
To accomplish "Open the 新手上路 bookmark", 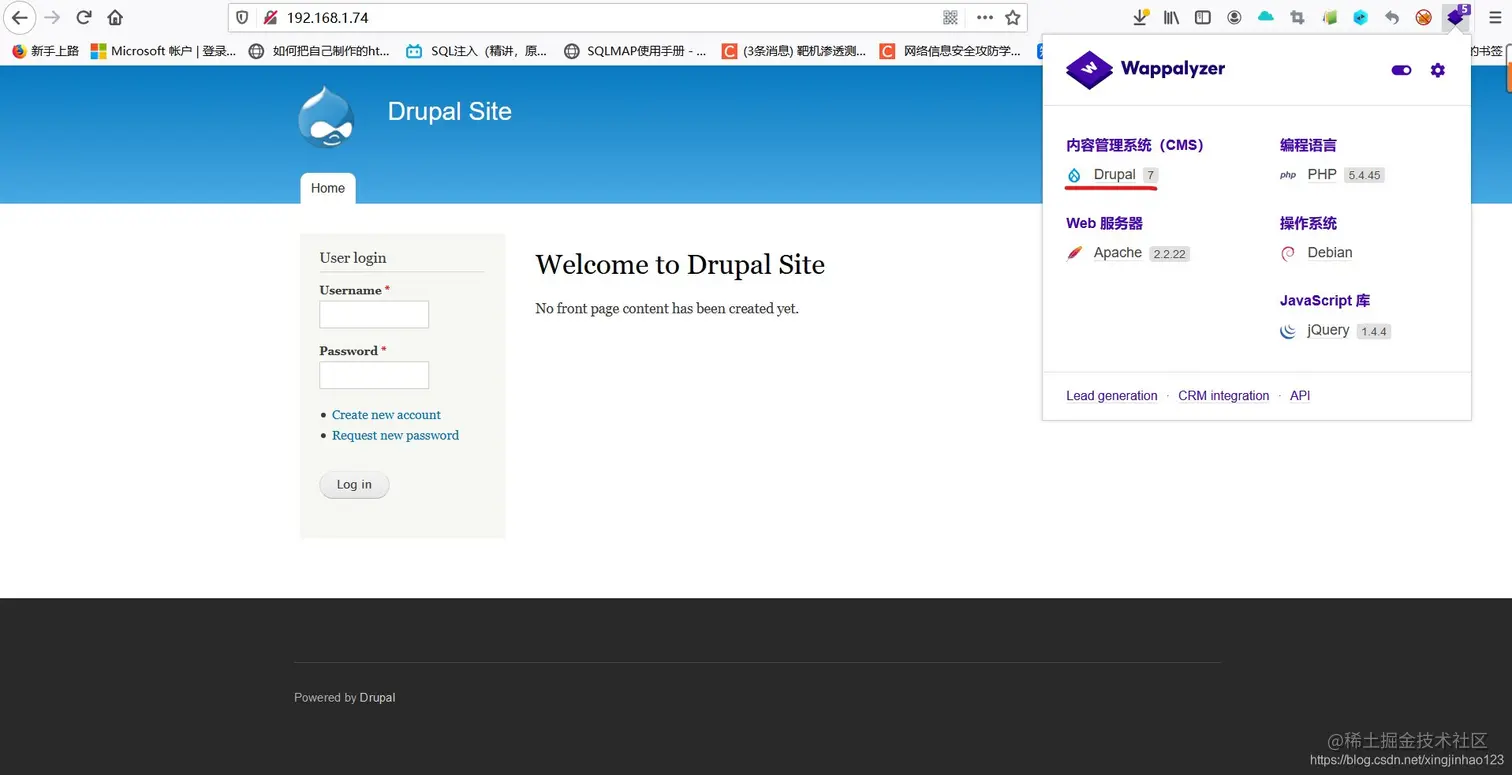I will (45, 51).
